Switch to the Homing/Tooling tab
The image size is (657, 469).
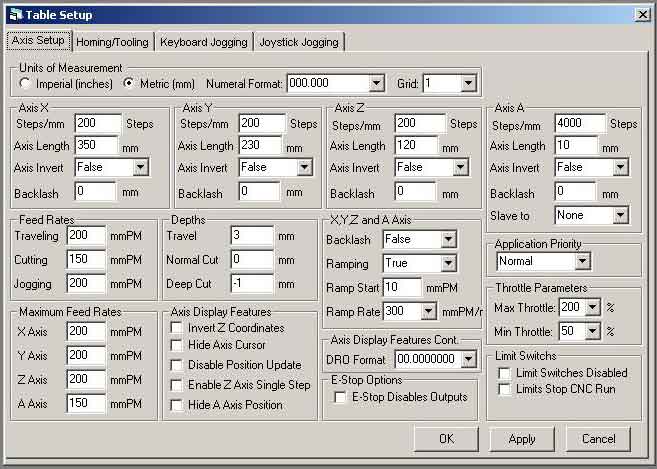pos(112,42)
